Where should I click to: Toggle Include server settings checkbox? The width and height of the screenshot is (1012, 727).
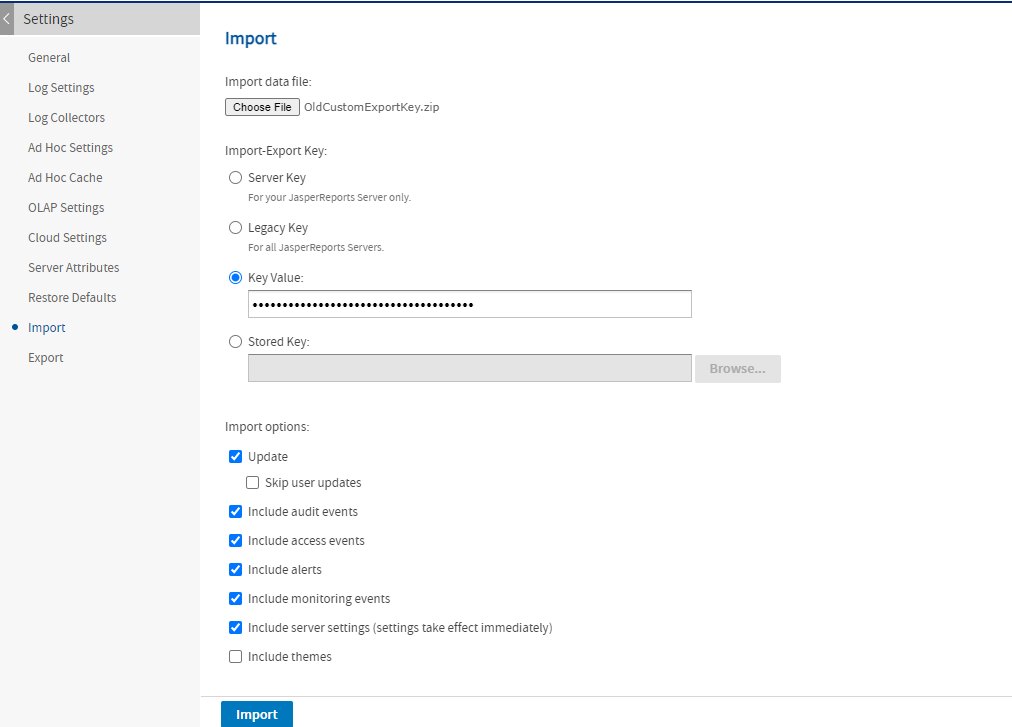236,628
